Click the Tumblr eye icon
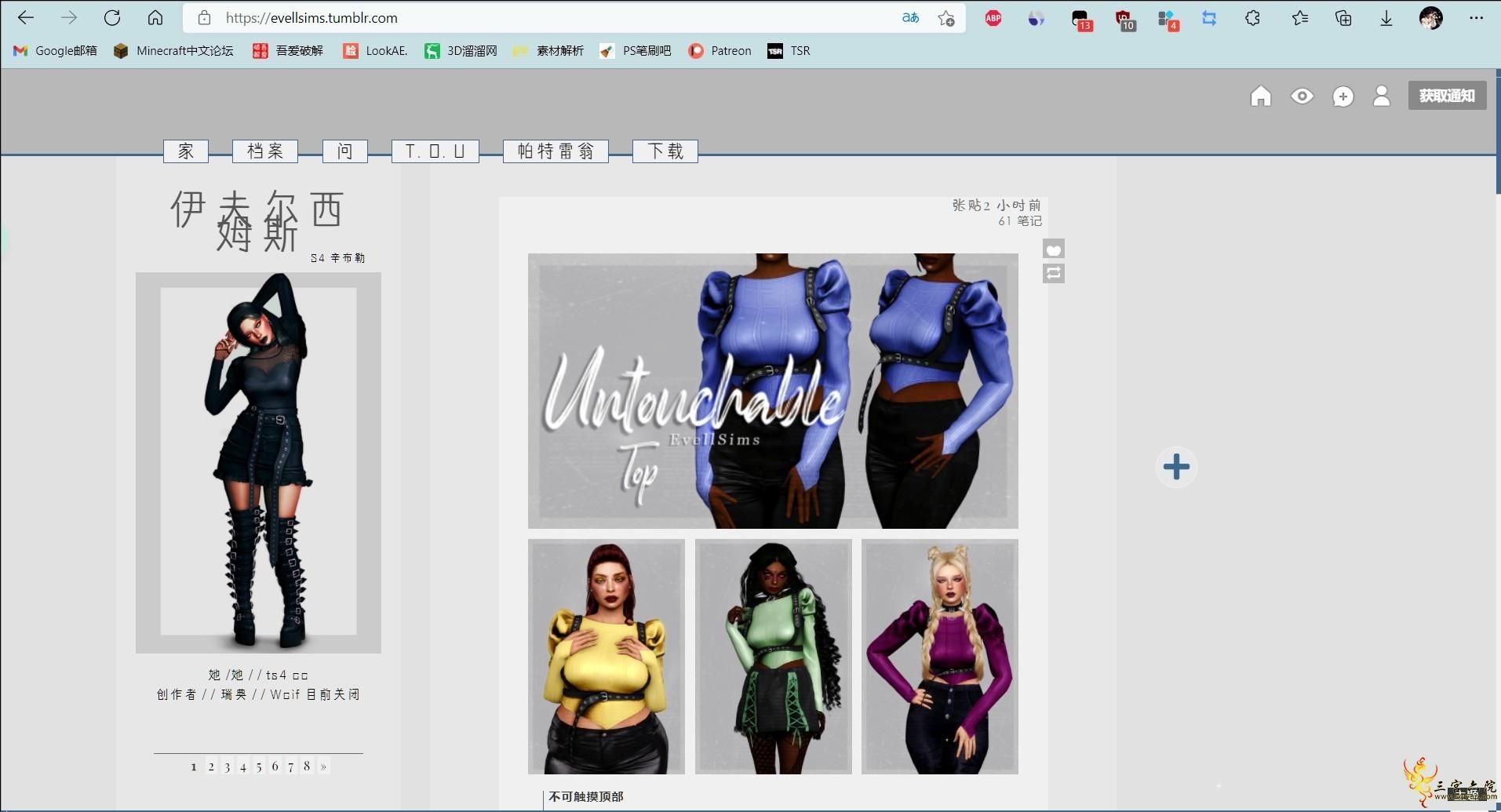 tap(1302, 96)
